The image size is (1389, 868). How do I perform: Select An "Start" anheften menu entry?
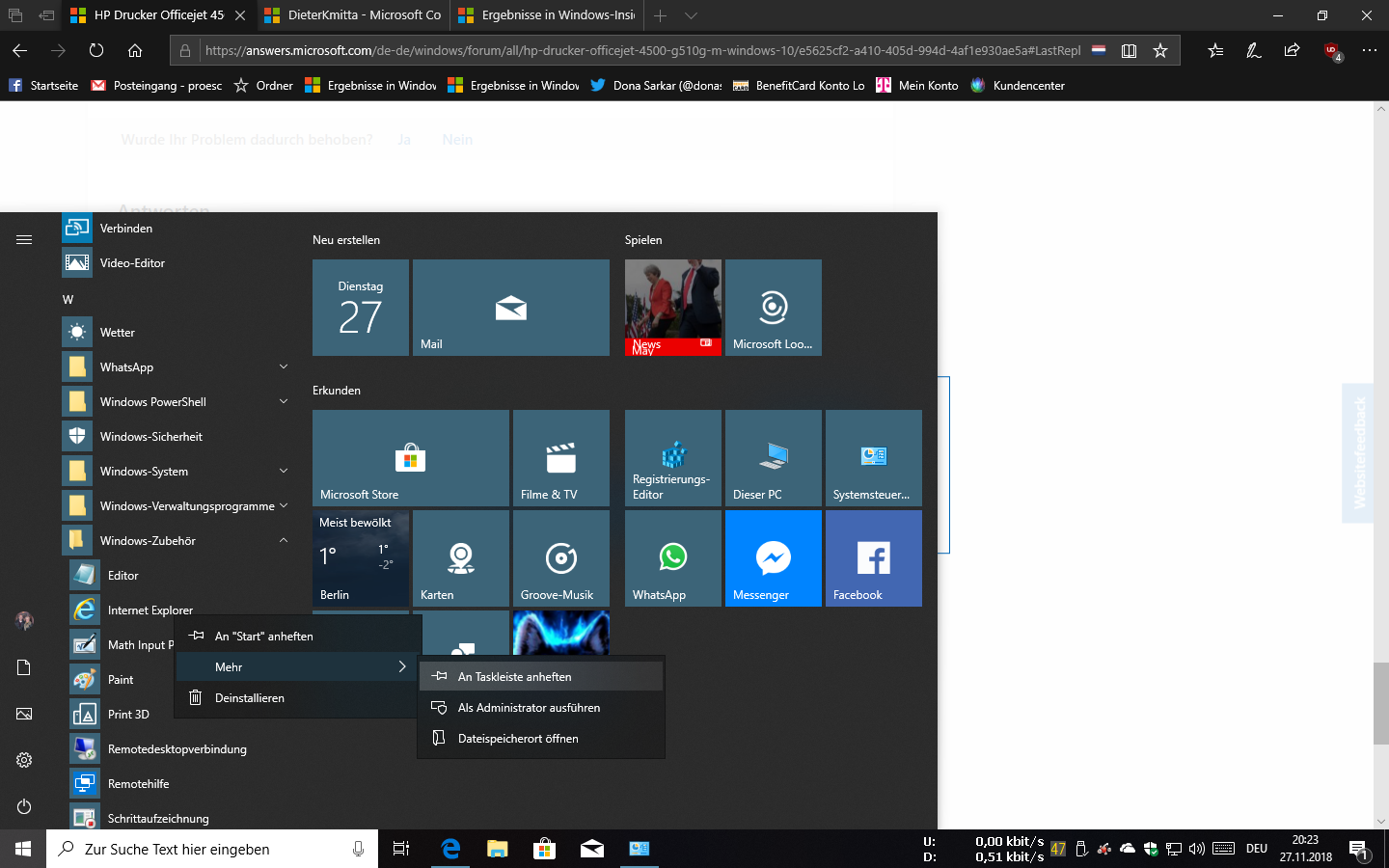tap(299, 637)
